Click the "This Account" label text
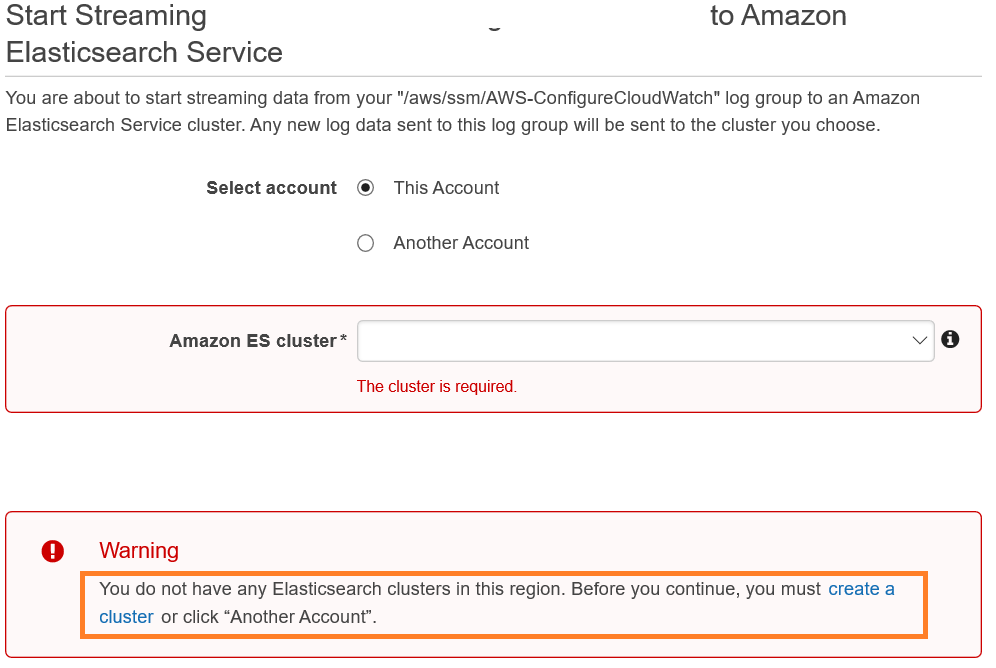Screen dimensions: 996x668 coord(446,188)
